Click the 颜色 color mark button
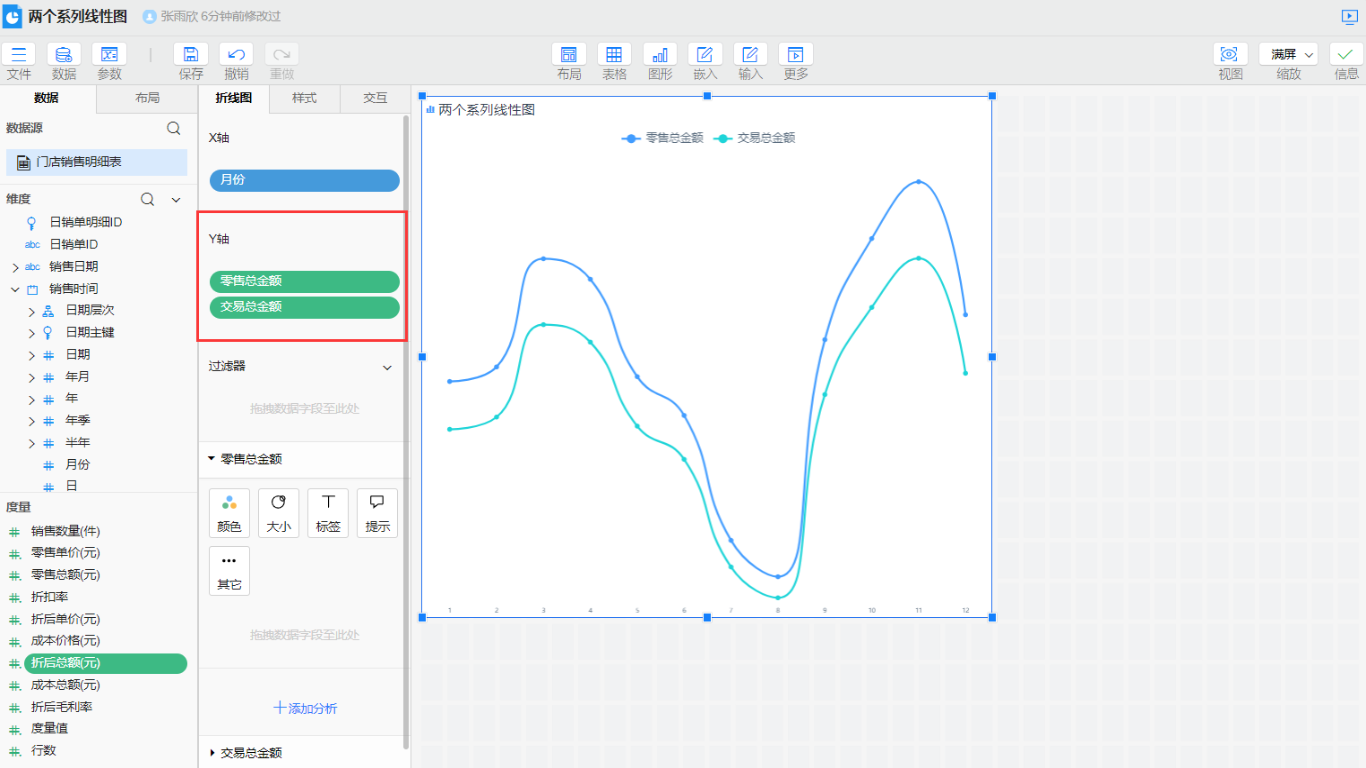1366x768 pixels. point(229,513)
